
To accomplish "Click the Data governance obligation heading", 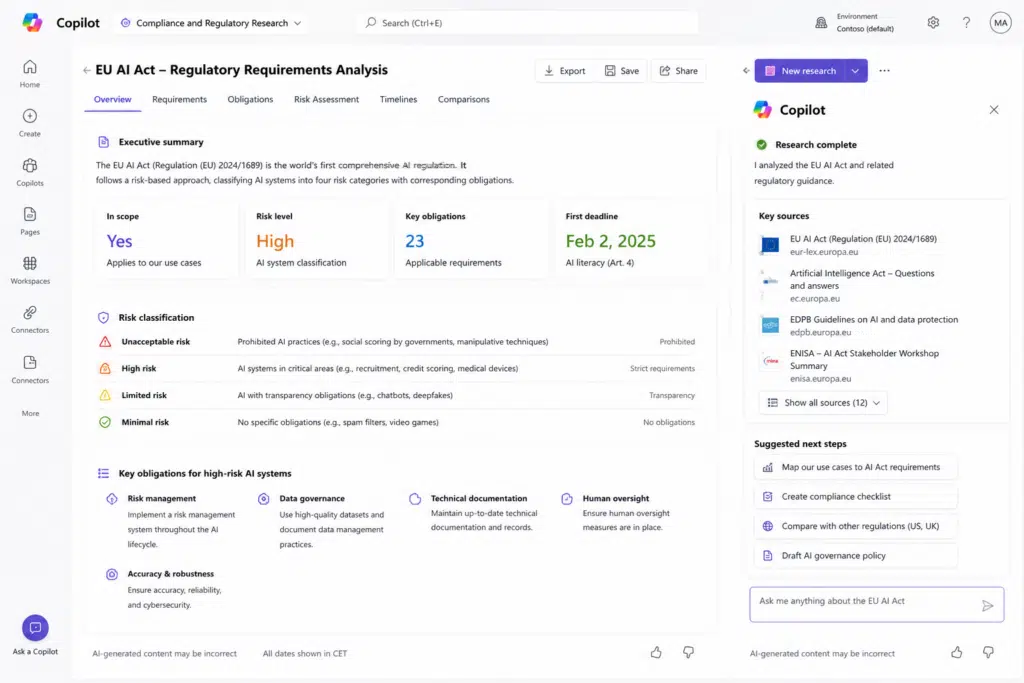I will pyautogui.click(x=312, y=498).
